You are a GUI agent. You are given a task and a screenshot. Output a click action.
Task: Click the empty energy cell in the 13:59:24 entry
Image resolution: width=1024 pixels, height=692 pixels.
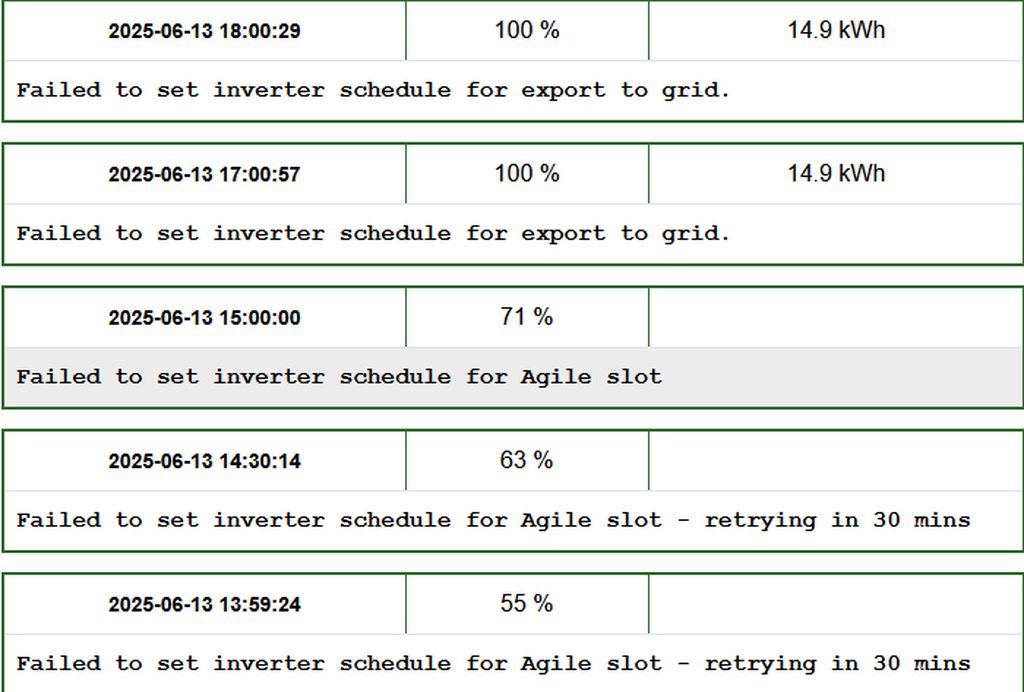click(x=836, y=604)
